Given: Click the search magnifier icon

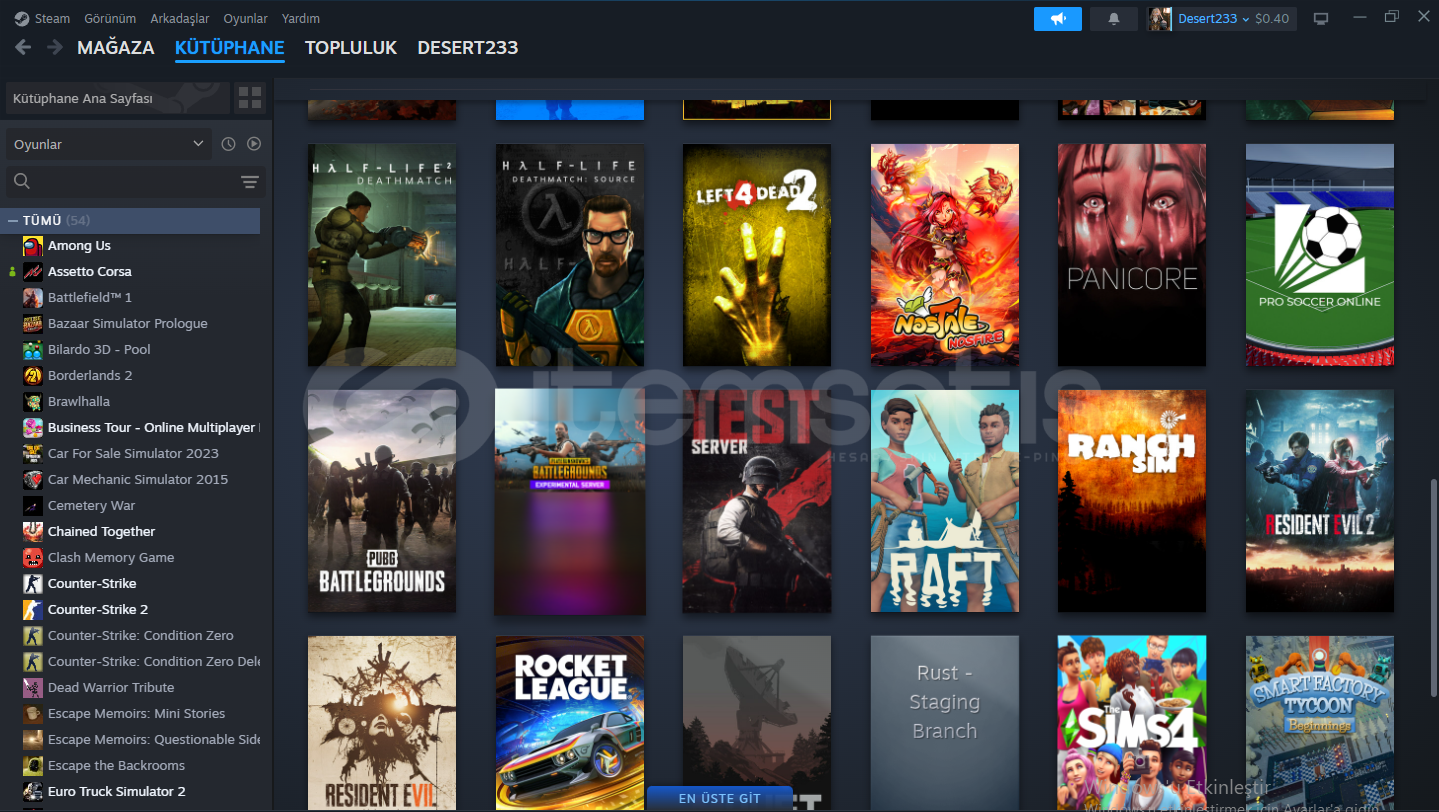Looking at the screenshot, I should click(22, 181).
